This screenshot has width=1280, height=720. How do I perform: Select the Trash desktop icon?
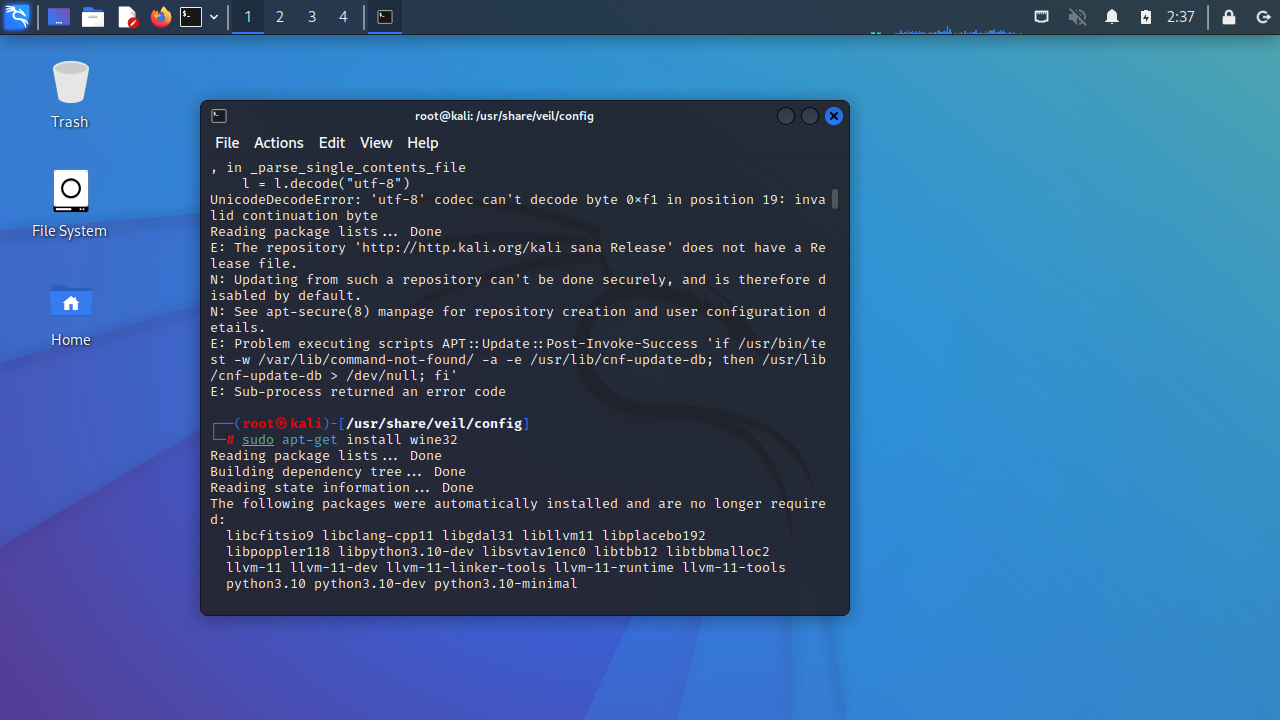coord(70,95)
